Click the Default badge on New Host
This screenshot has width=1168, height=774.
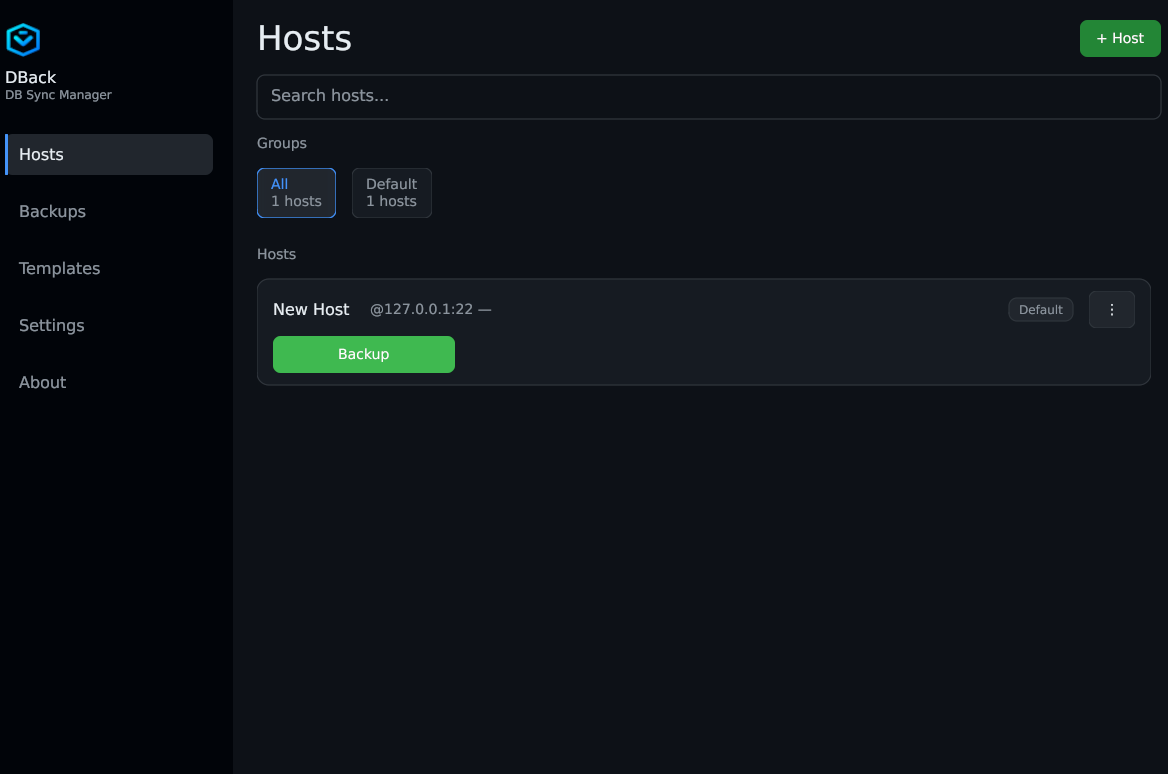point(1040,310)
